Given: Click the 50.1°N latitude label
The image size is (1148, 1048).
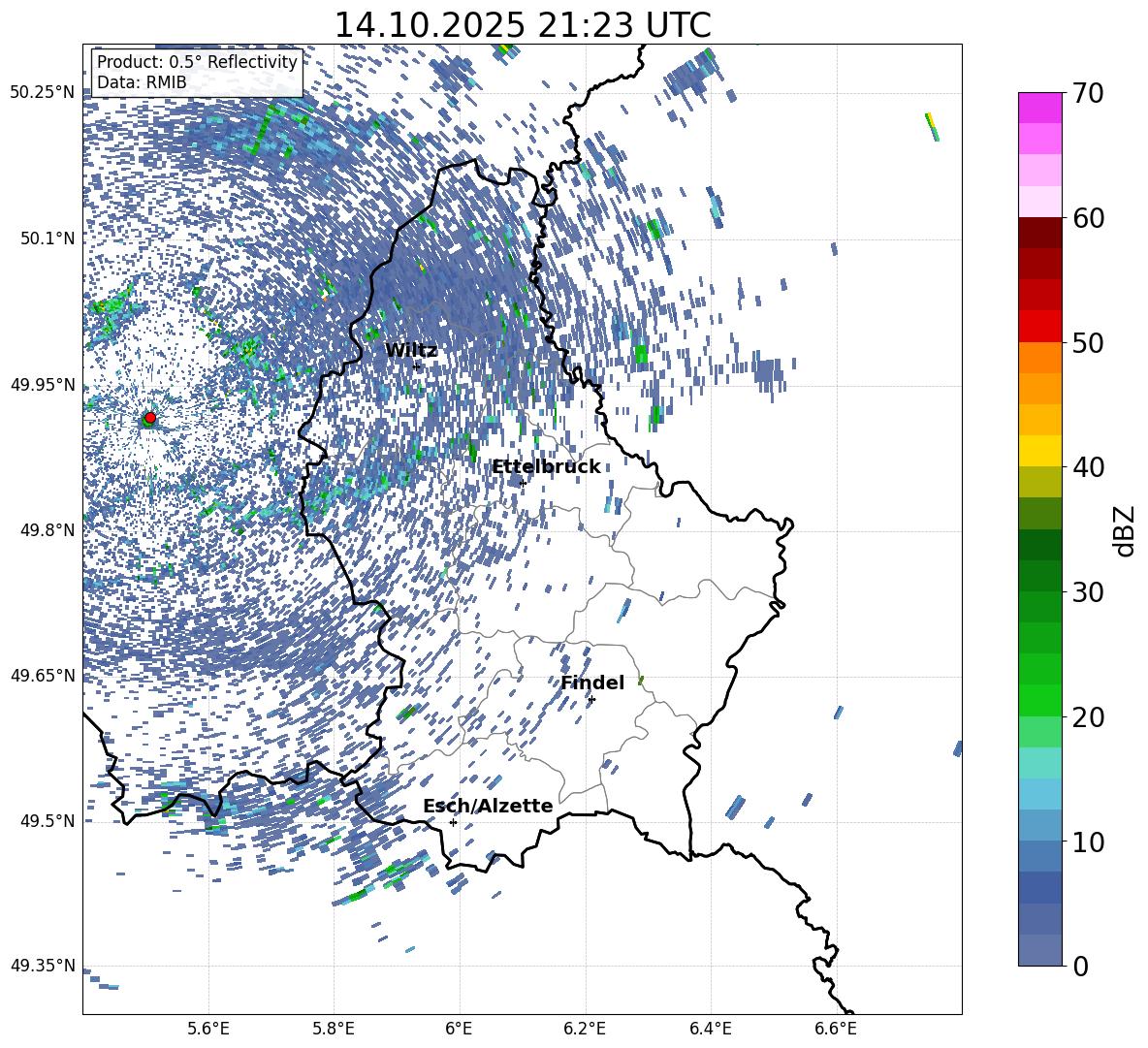Looking at the screenshot, I should 48,238.
